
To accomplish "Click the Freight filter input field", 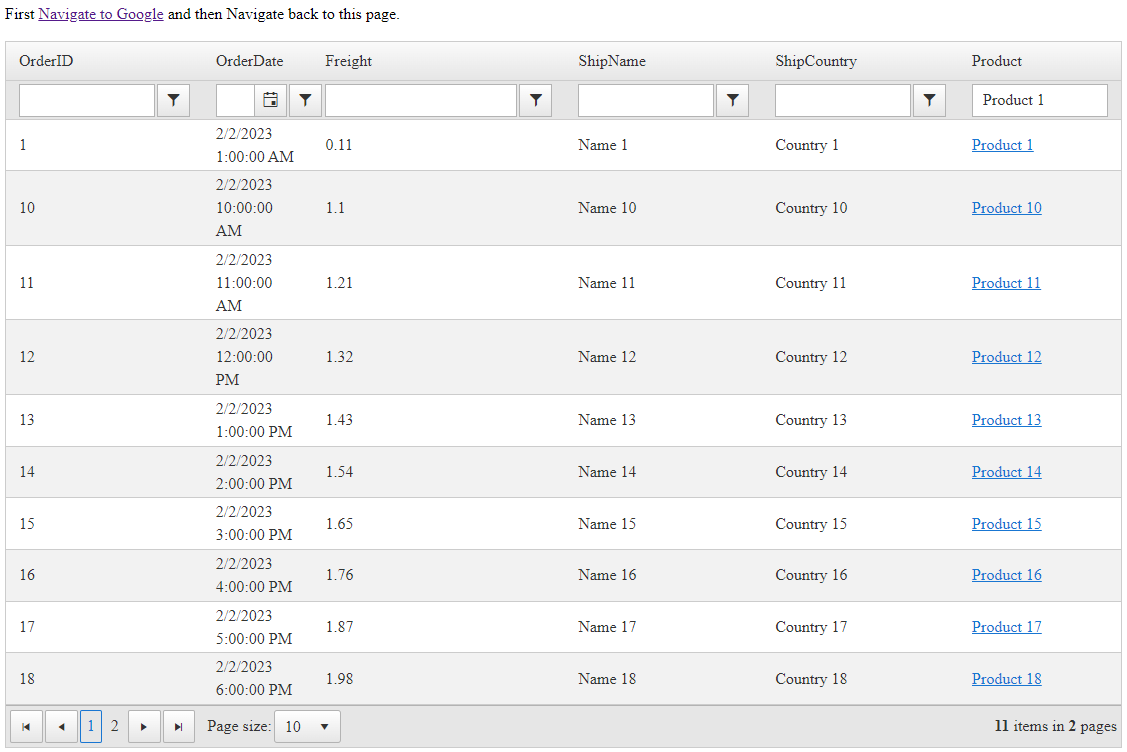I will [420, 100].
